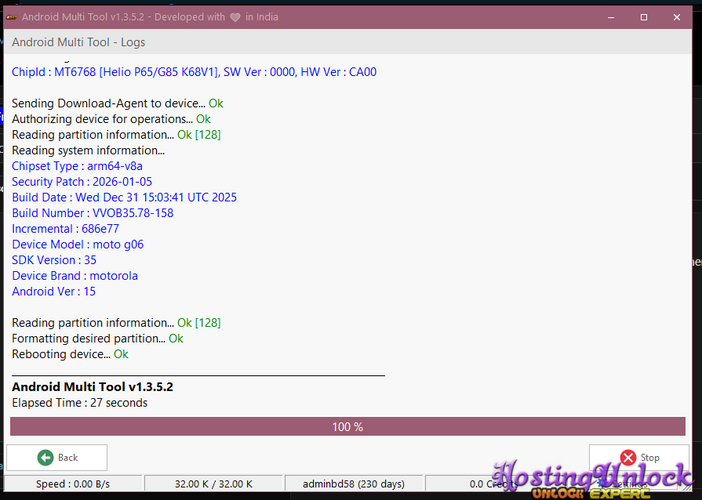Click the Android Multi Tool app icon in title bar
Viewport: 702px width, 500px height.
pyautogui.click(x=11, y=17)
